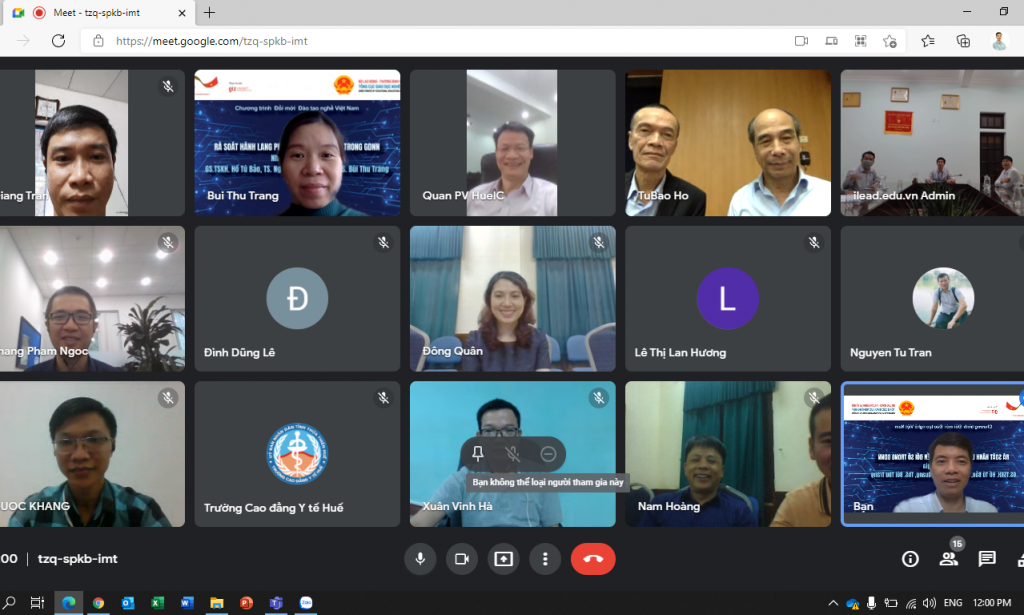Toggle the microphone in the call bar

420,559
